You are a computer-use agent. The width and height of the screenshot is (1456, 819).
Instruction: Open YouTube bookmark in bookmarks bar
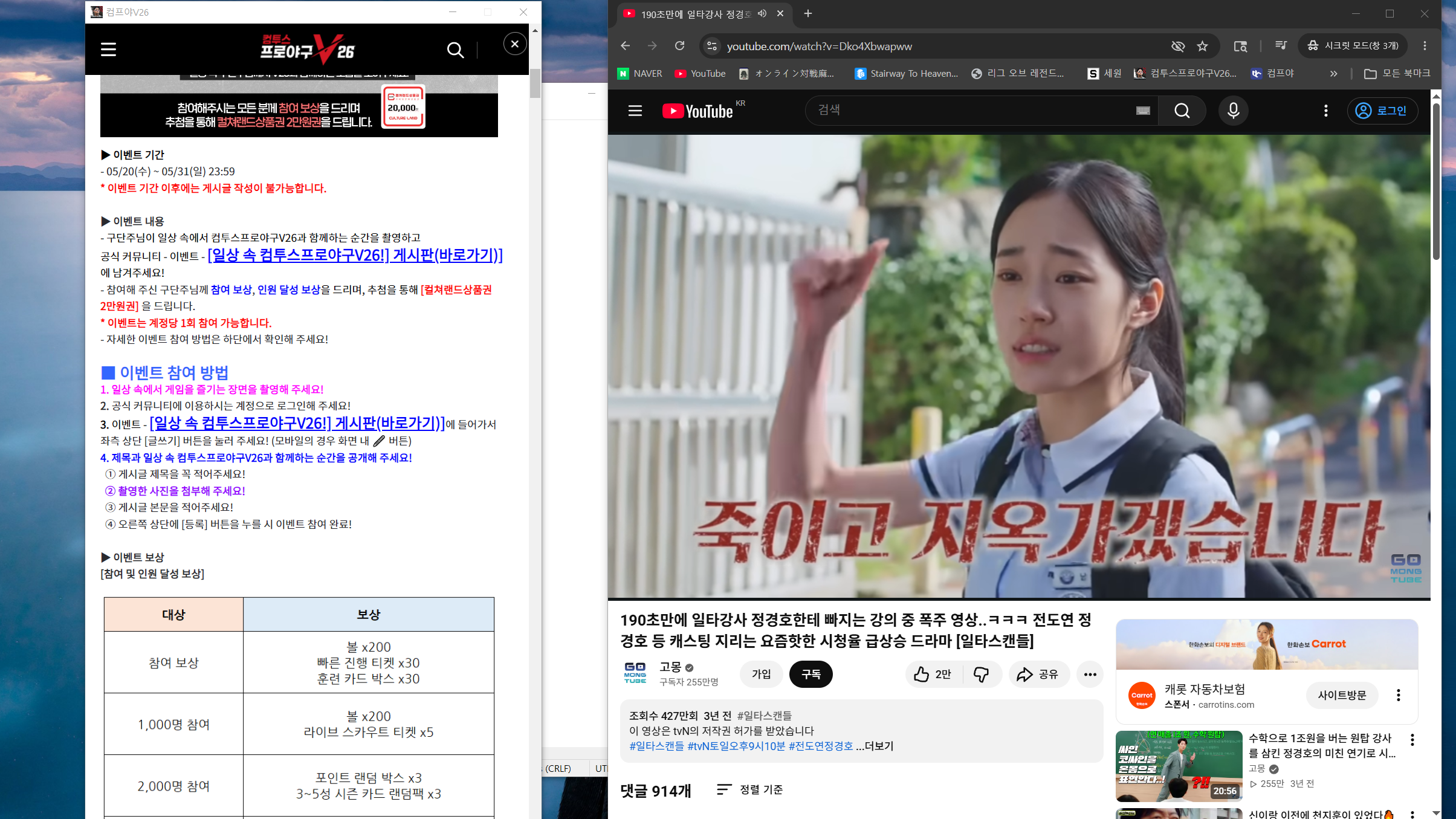[x=700, y=74]
